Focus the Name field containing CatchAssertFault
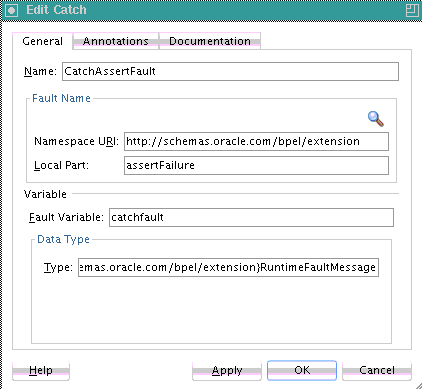422x389 pixels. pyautogui.click(x=230, y=71)
